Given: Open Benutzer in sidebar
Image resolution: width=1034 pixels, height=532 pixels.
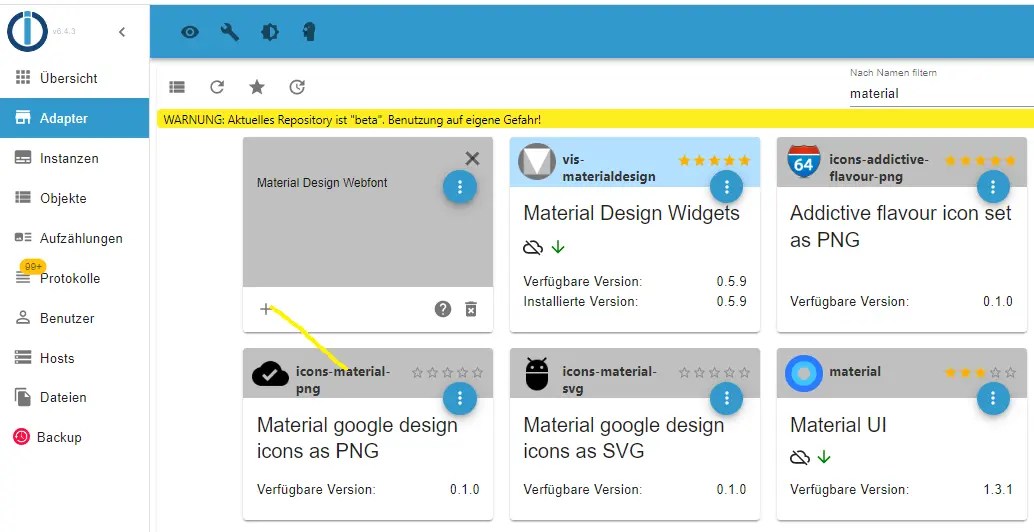Looking at the screenshot, I should tap(75, 318).
